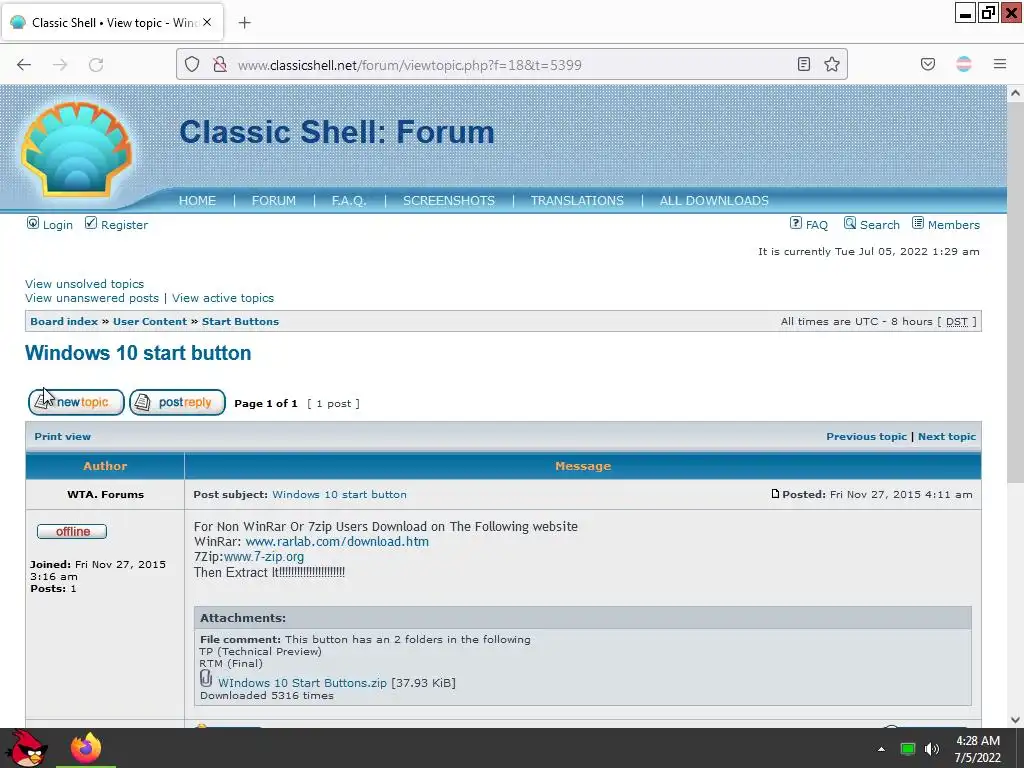Click the post icon beside Posted date
1024x768 pixels.
pos(775,494)
